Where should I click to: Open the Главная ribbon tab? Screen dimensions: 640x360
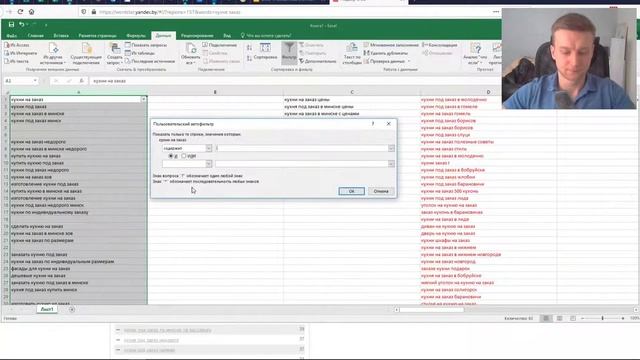[36, 36]
